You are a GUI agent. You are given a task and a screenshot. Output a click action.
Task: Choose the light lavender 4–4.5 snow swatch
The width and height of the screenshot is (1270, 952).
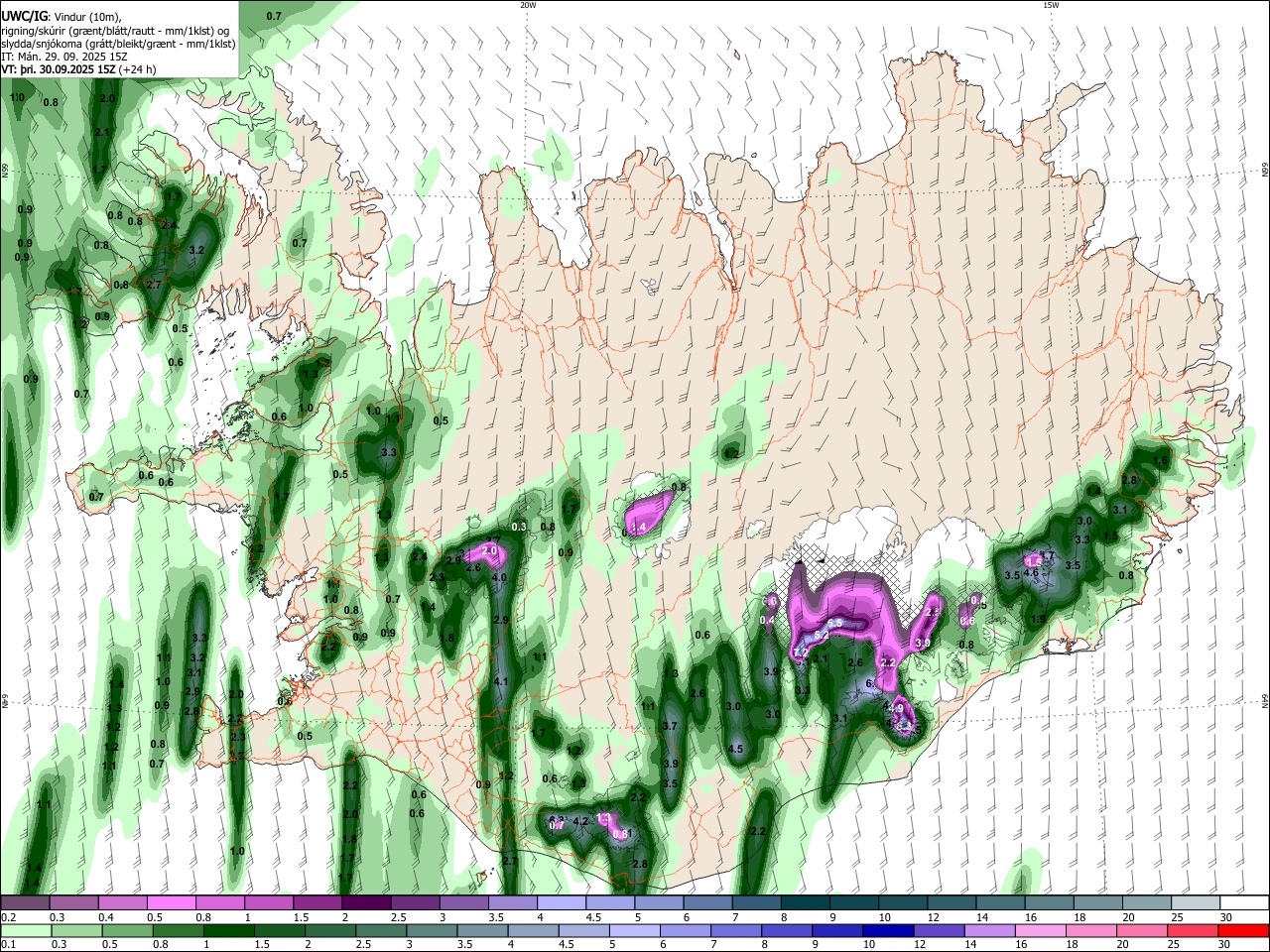coord(560,903)
